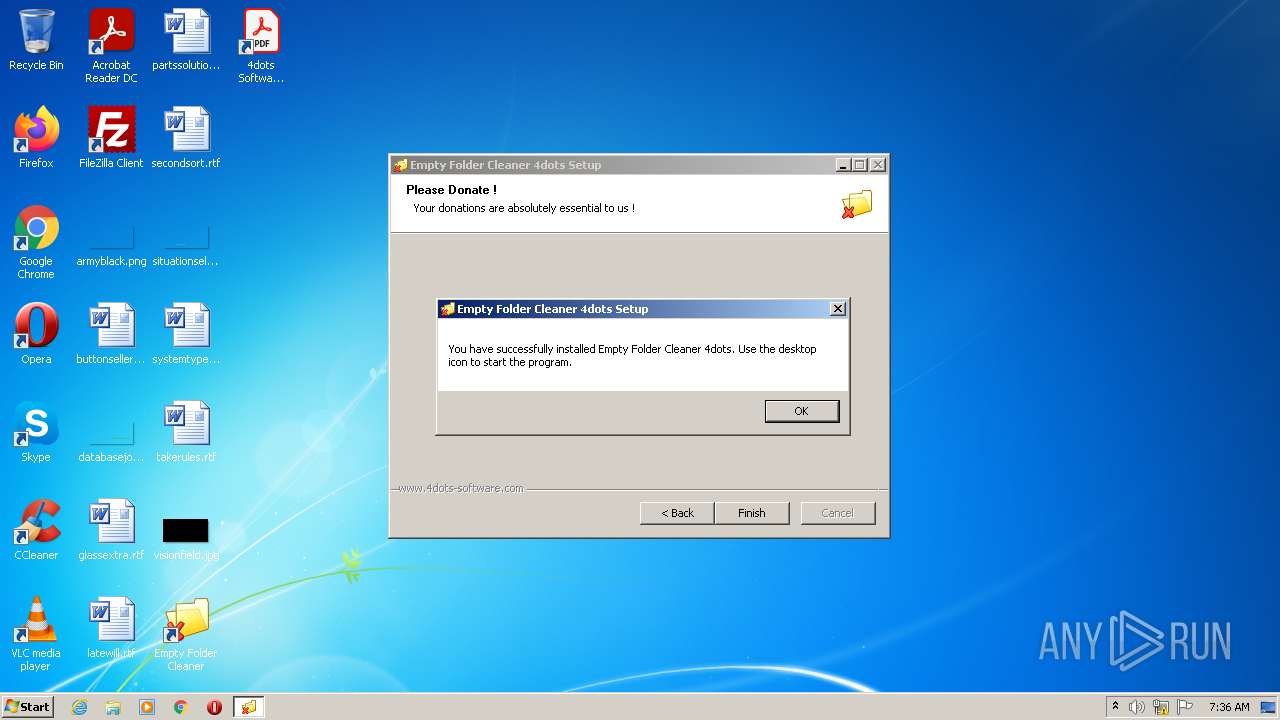Select the partssolutio document icon
This screenshot has height=720, width=1280.
point(186,41)
